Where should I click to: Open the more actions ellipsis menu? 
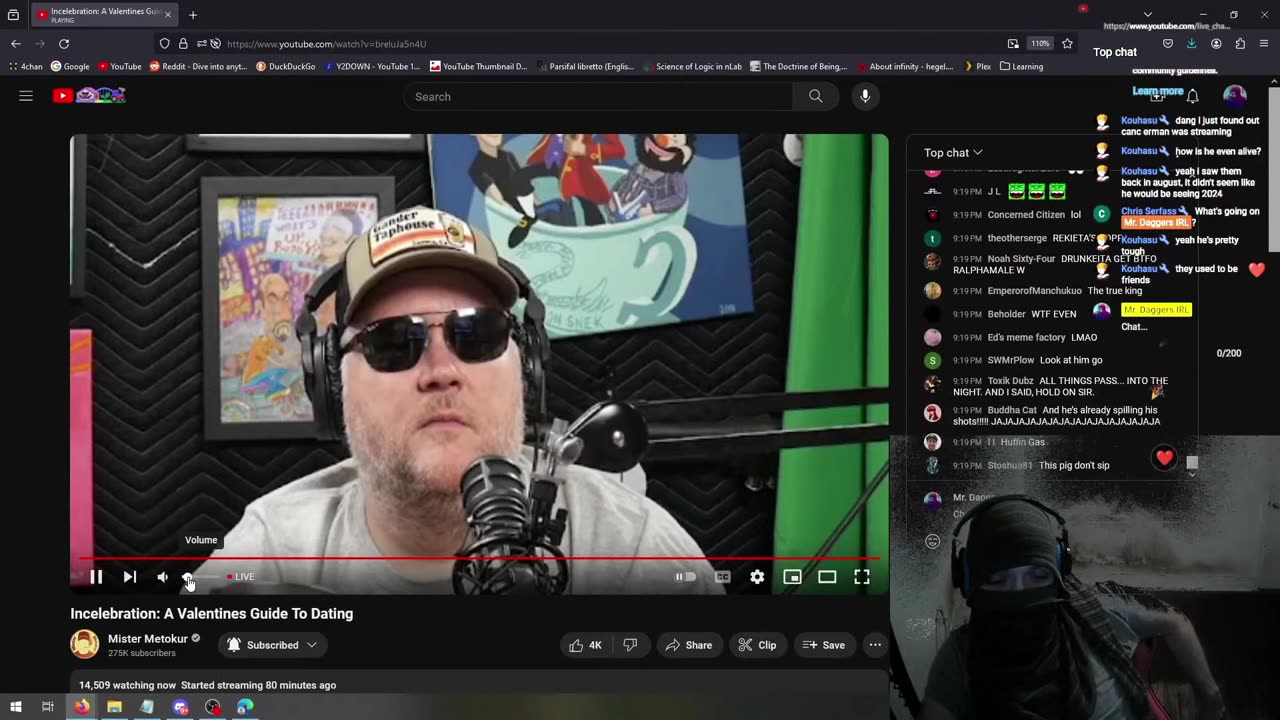(875, 645)
